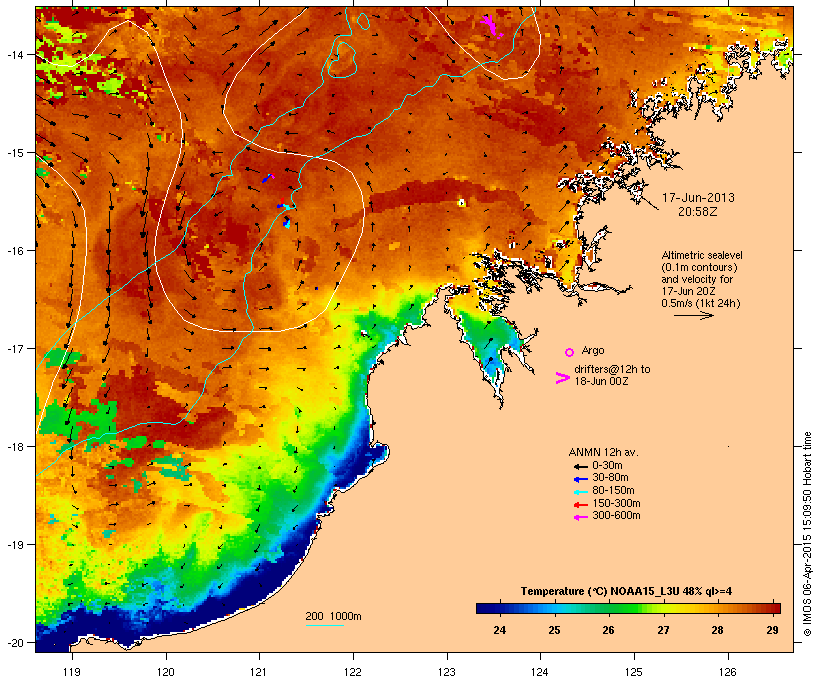Image resolution: width=820 pixels, height=680 pixels.
Task: Click the '0.5m/s (1kt 24h)' text
Action: click(x=701, y=303)
